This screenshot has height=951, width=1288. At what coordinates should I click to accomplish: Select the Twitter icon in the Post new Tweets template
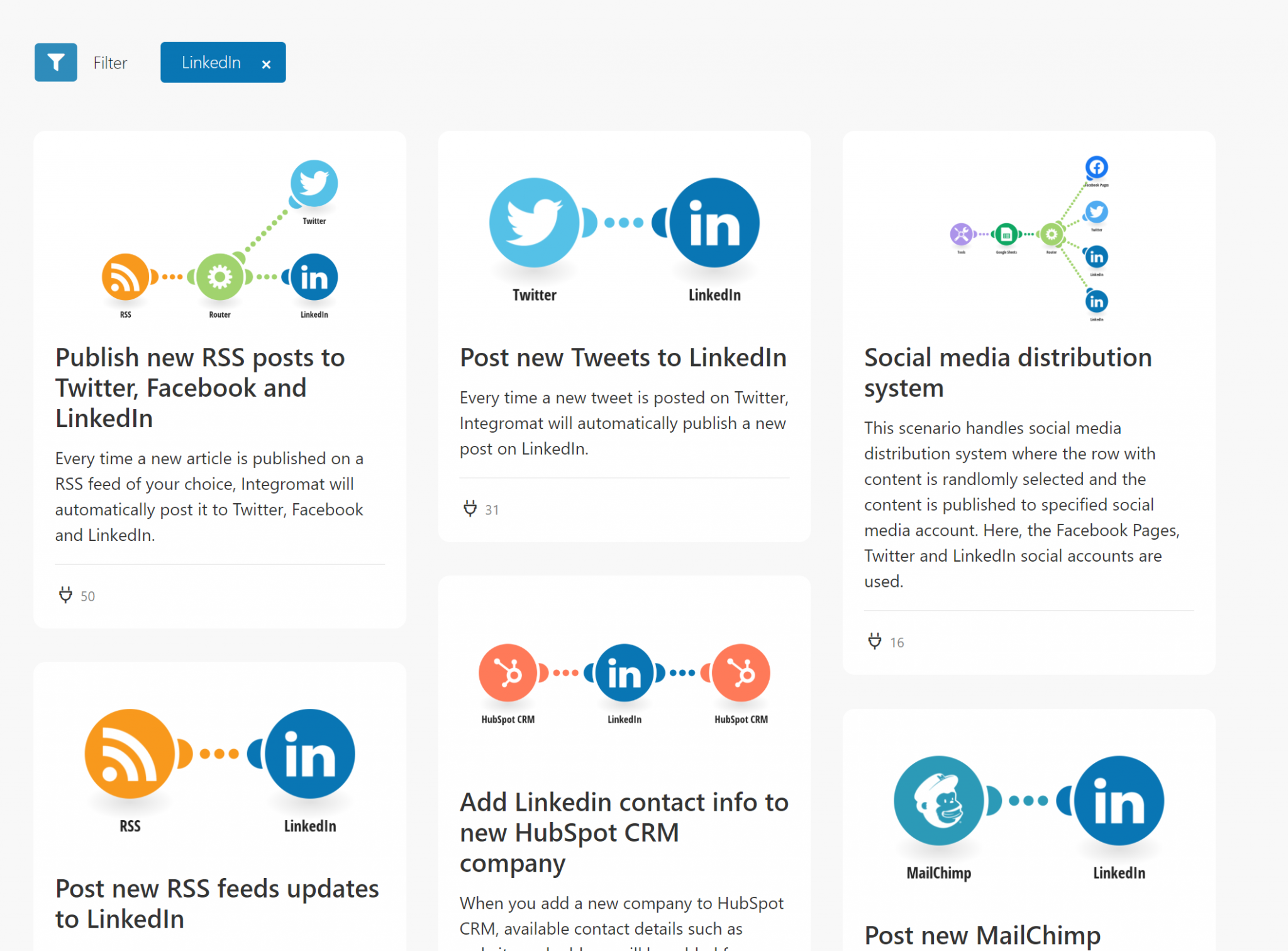coord(533,222)
